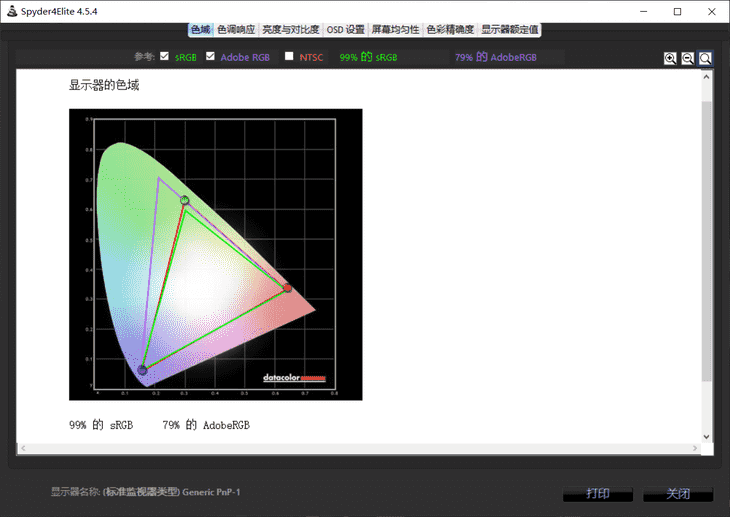Open the 屏幕均匀性 tab
730x517 pixels.
pos(395,30)
